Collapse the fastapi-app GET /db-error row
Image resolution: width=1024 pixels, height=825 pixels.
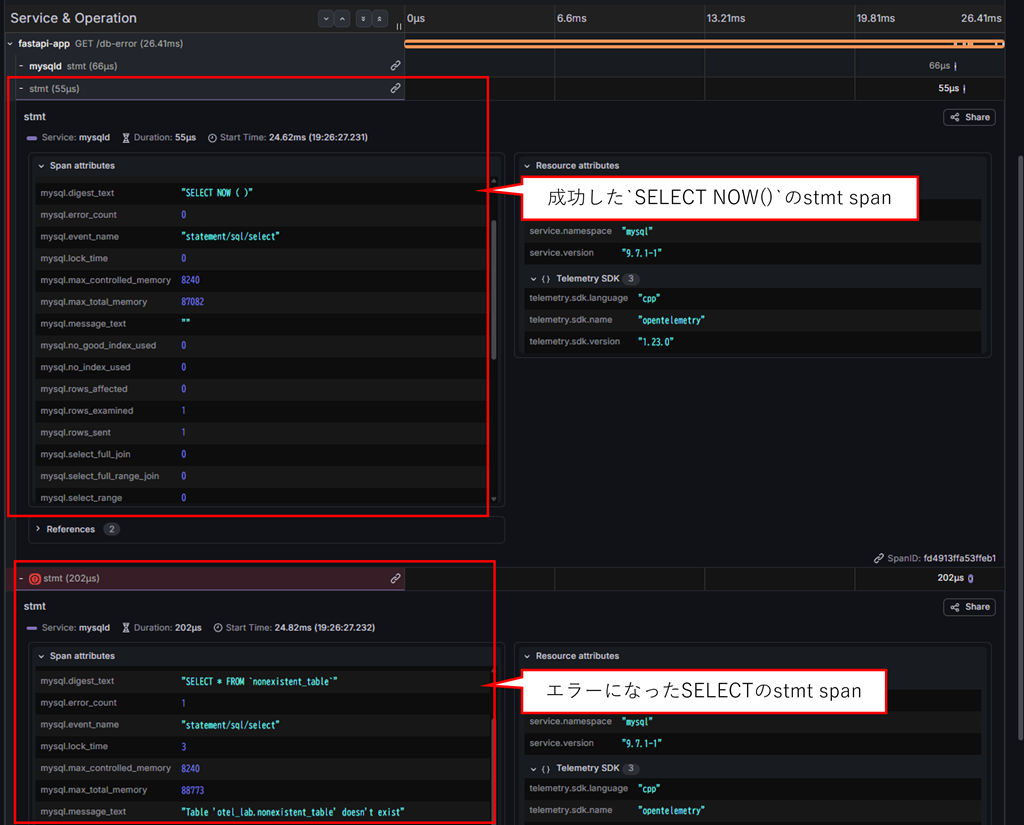click(10, 44)
